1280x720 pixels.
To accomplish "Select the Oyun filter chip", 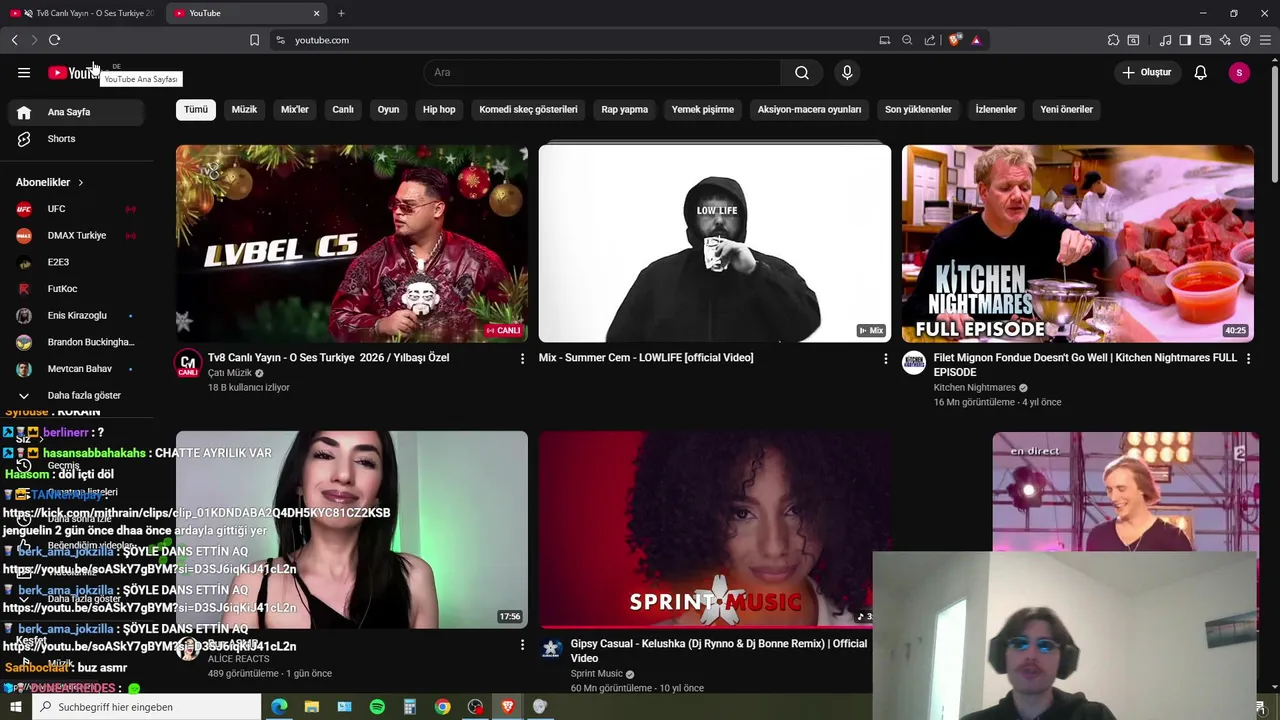I will point(388,109).
